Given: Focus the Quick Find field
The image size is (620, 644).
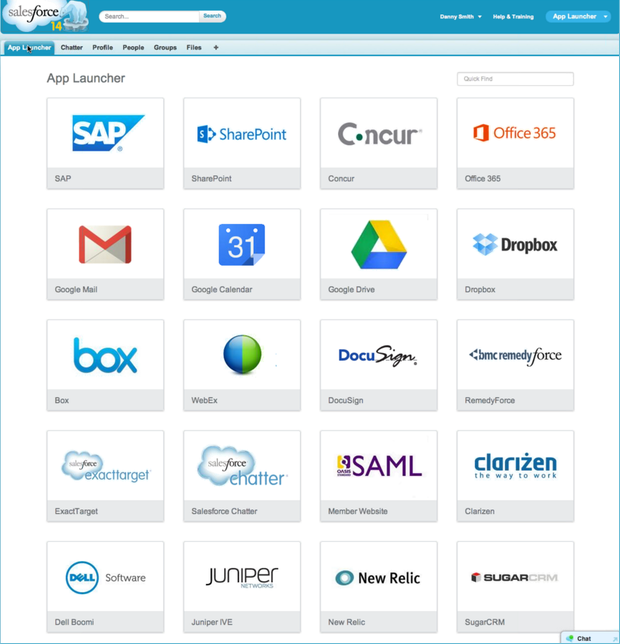Looking at the screenshot, I should pos(515,79).
